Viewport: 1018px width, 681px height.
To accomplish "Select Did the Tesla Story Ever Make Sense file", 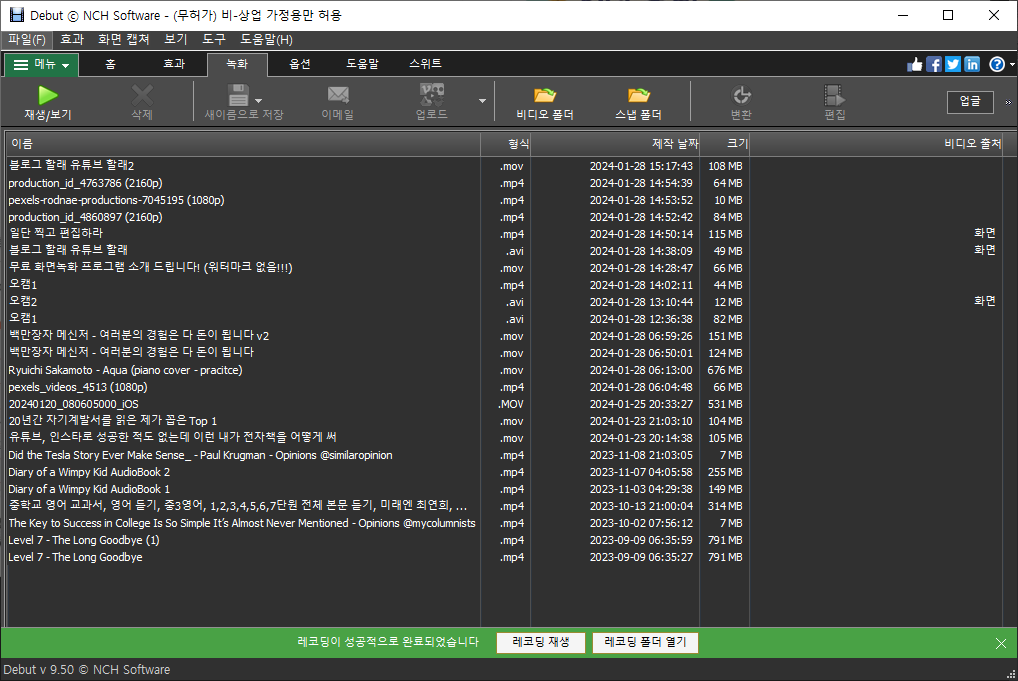I will tap(200, 455).
